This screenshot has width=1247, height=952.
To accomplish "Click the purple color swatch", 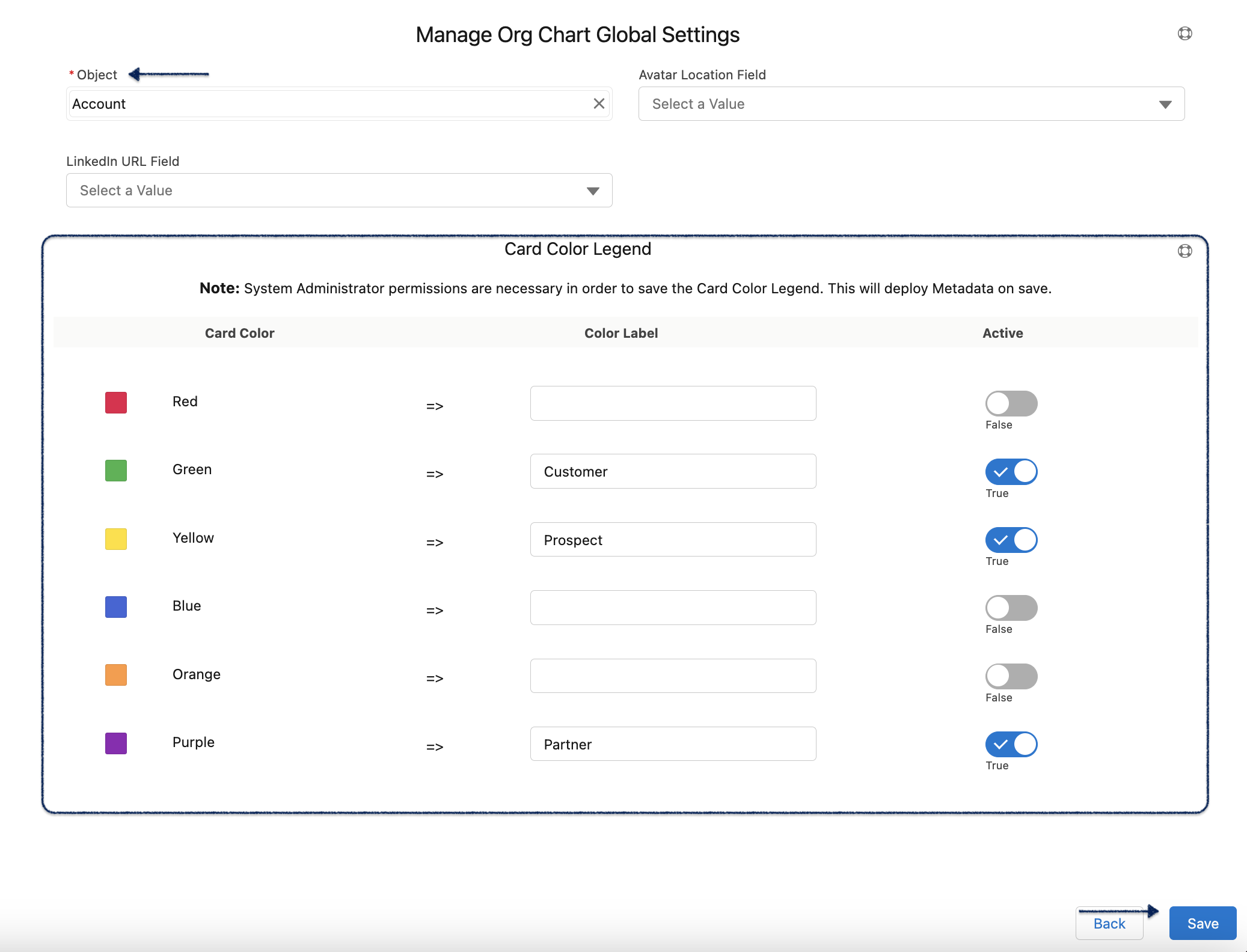I will (116, 743).
